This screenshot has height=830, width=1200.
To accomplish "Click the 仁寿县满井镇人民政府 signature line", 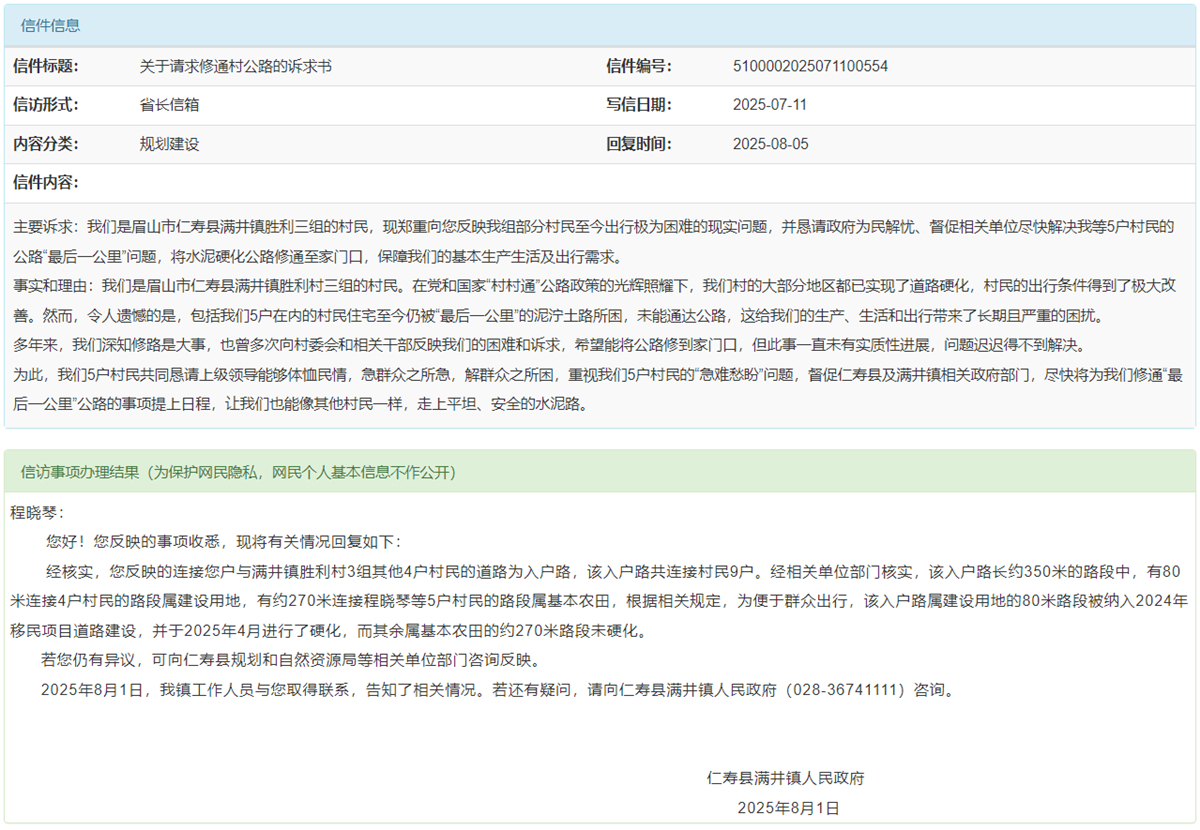I will pyautogui.click(x=785, y=778).
